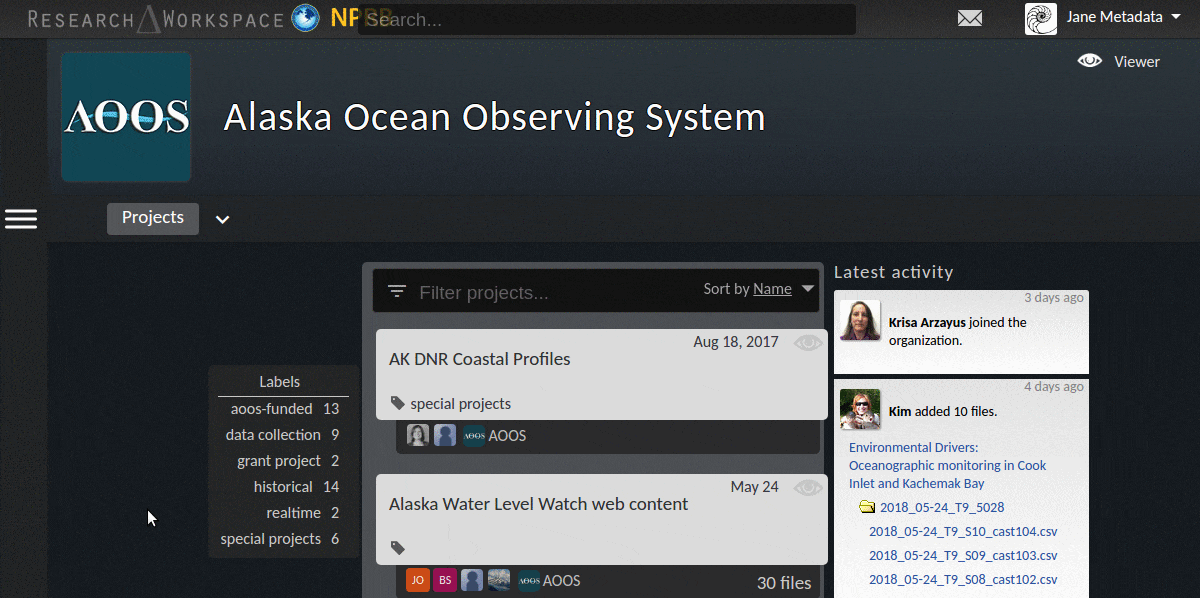Screen dimensions: 1200x598
Task: Click the second silhouette avatar on AK DNR Coastal Profiles
Action: [x=445, y=435]
